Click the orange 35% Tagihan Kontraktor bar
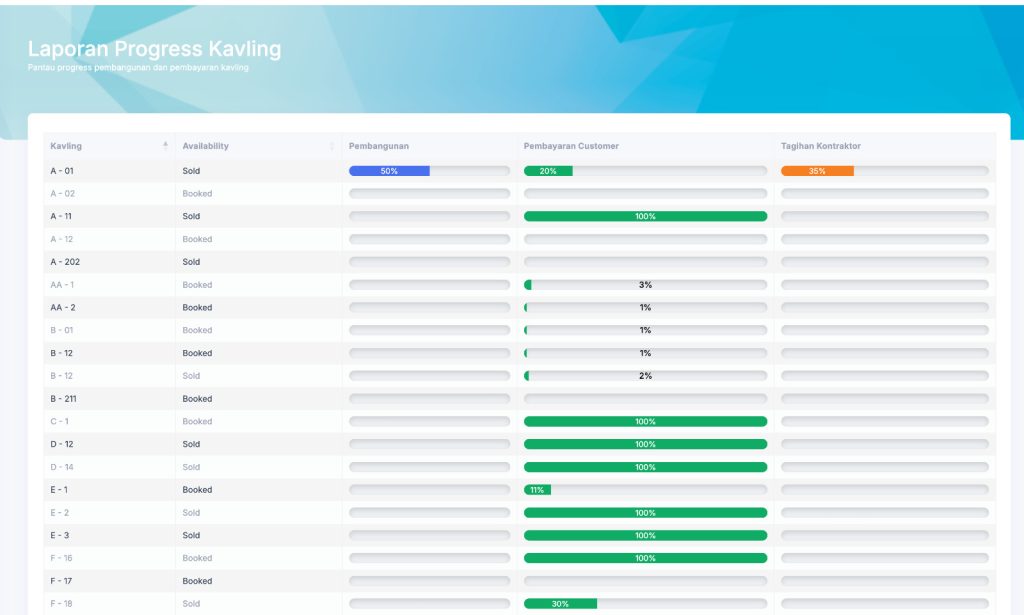 point(817,171)
